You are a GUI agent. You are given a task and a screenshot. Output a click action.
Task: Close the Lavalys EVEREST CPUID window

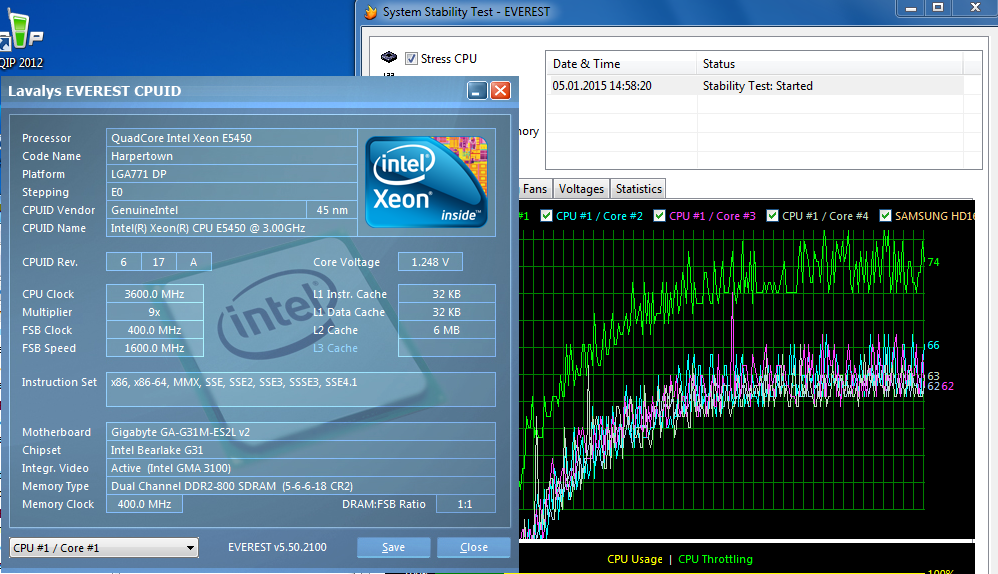coord(501,91)
